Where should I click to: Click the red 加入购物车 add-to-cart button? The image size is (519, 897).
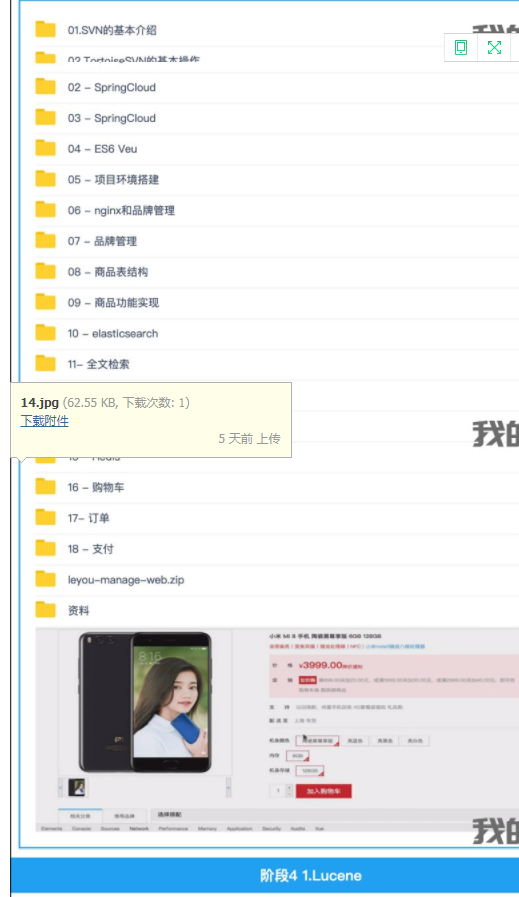pos(323,791)
